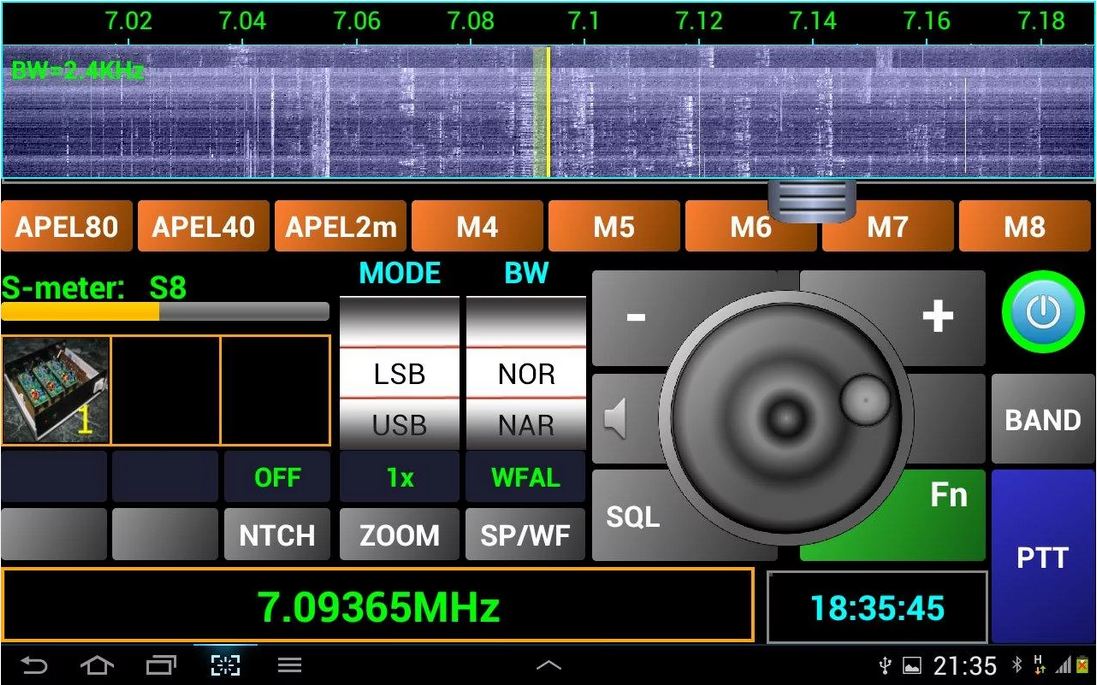Tap the Android back arrow
This screenshot has height=685, width=1097.
pos(34,664)
